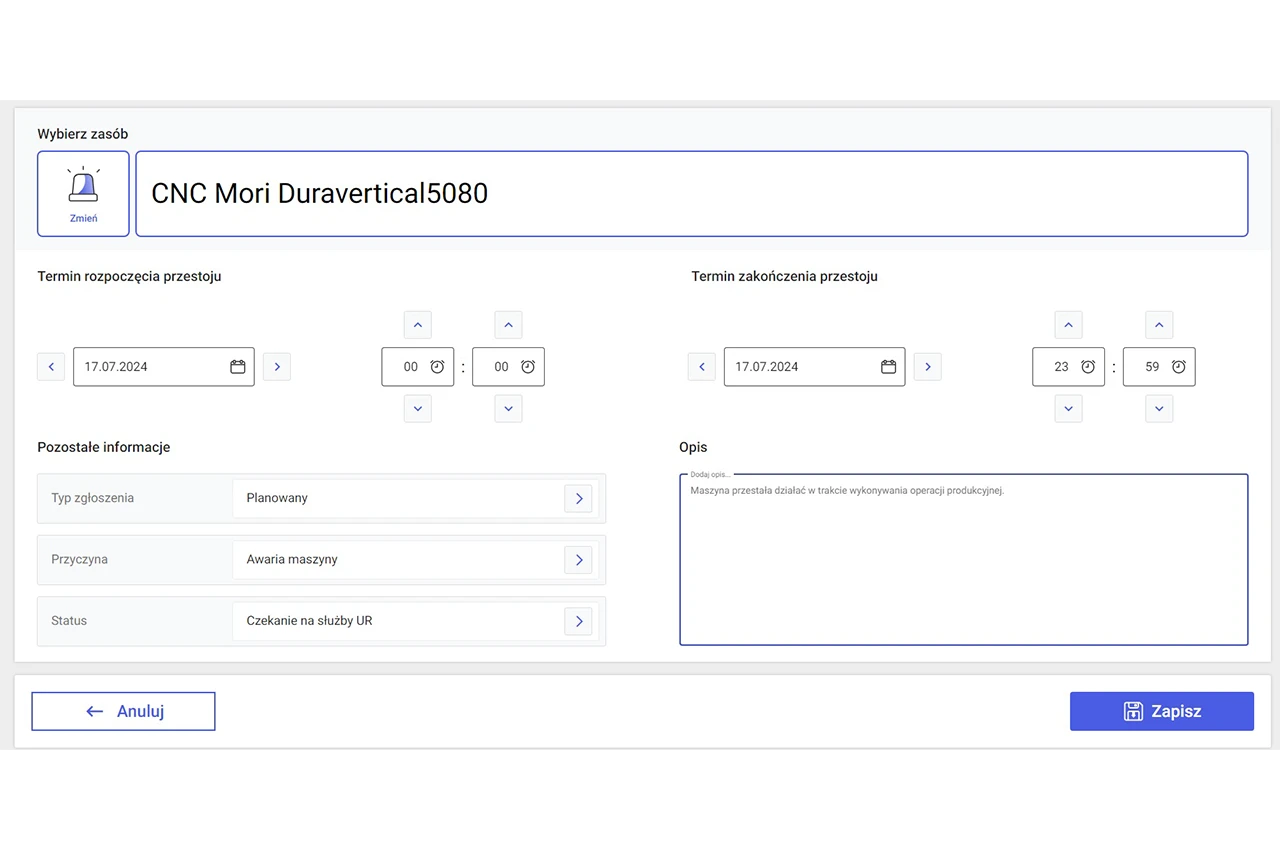Image resolution: width=1280 pixels, height=850 pixels.
Task: Decrease end minute with down arrow
Action: (x=1159, y=408)
